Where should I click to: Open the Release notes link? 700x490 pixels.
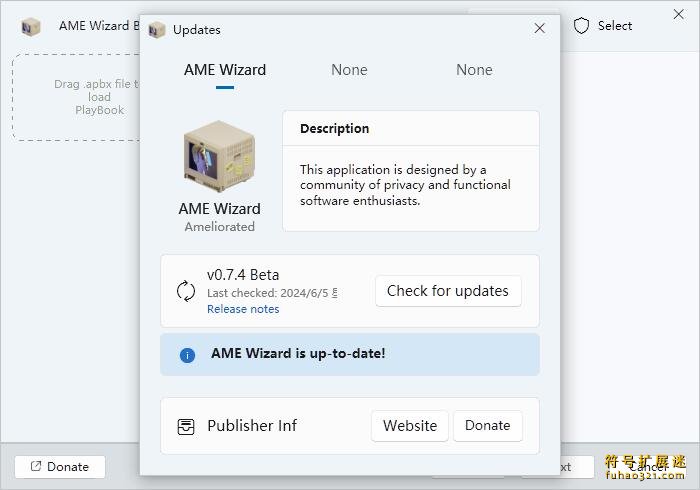(243, 309)
